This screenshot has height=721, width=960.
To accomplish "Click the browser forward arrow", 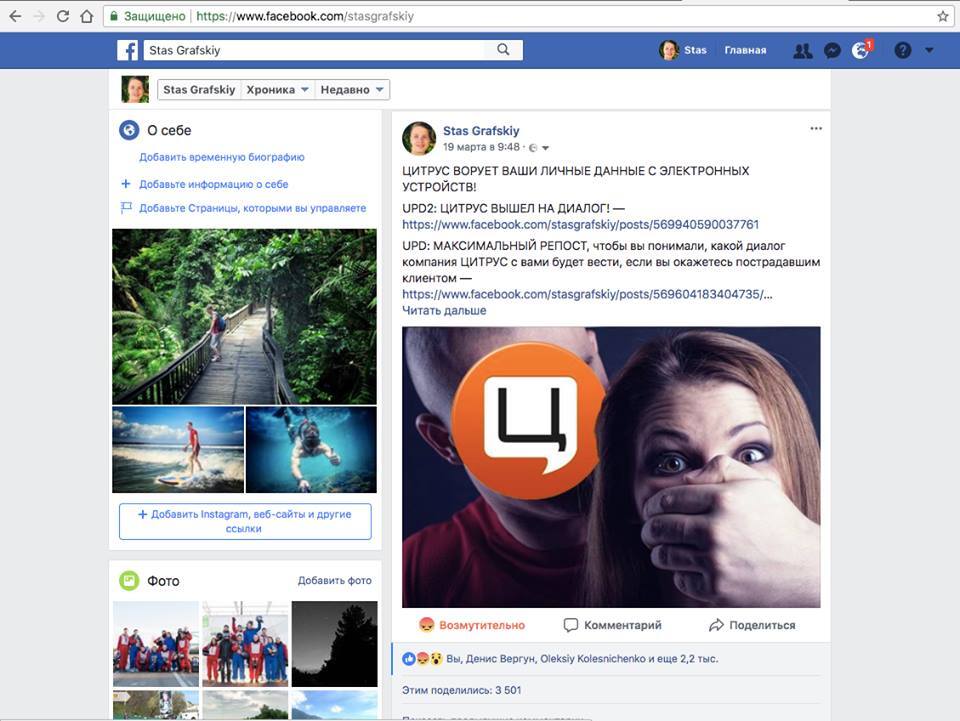I will (39, 17).
